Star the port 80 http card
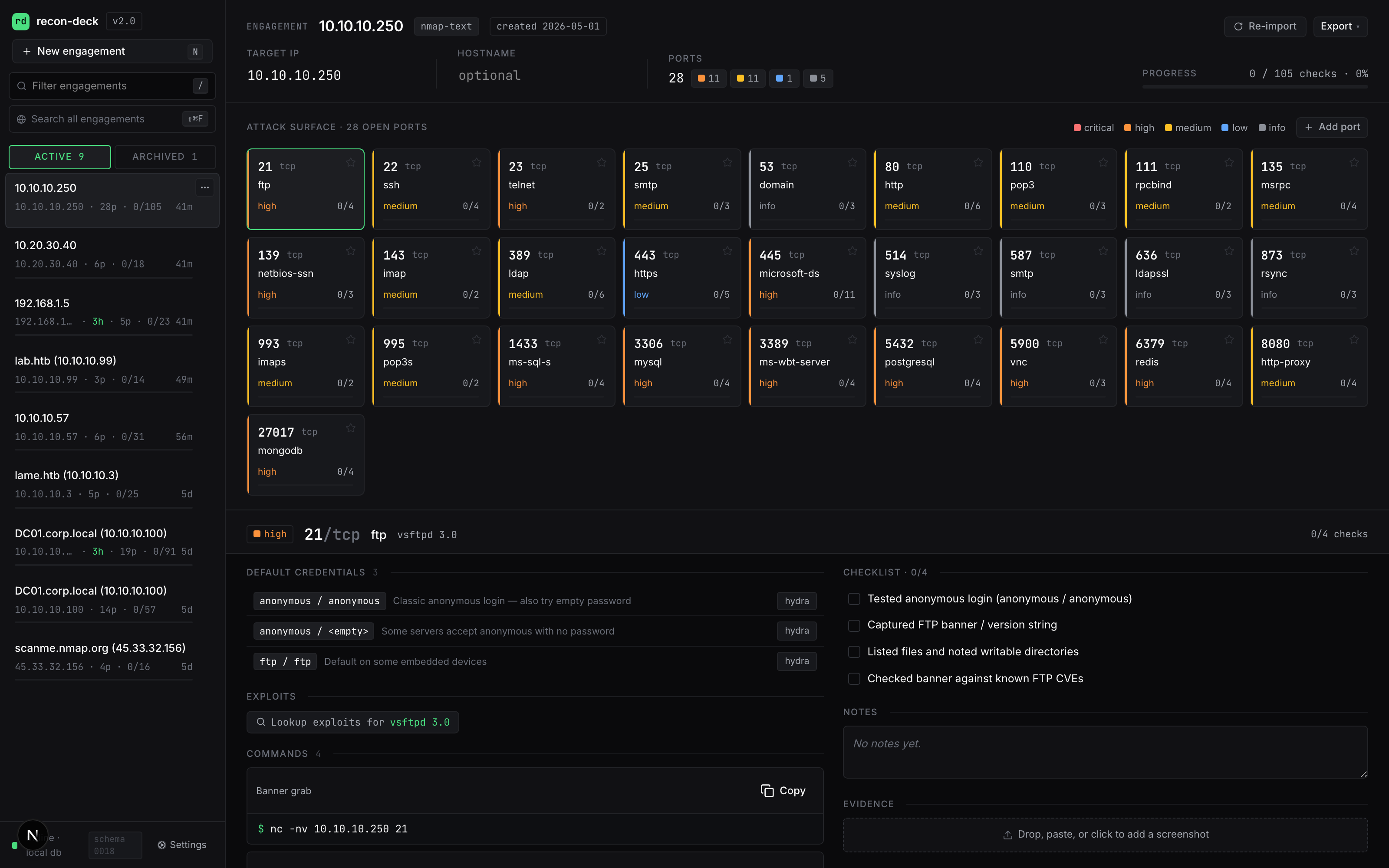The height and width of the screenshot is (868, 1389). 978,163
